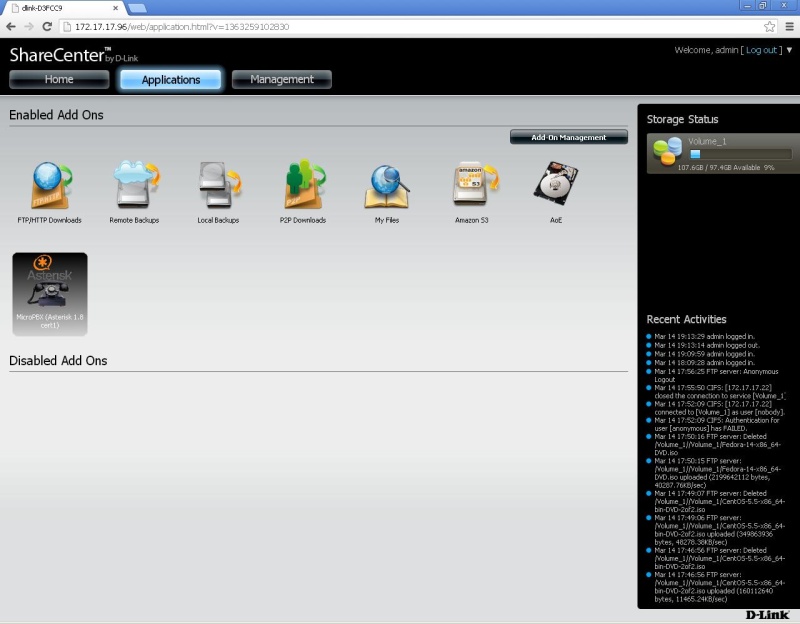Click the Recent Activities heading
The height and width of the screenshot is (624, 800).
click(x=686, y=319)
